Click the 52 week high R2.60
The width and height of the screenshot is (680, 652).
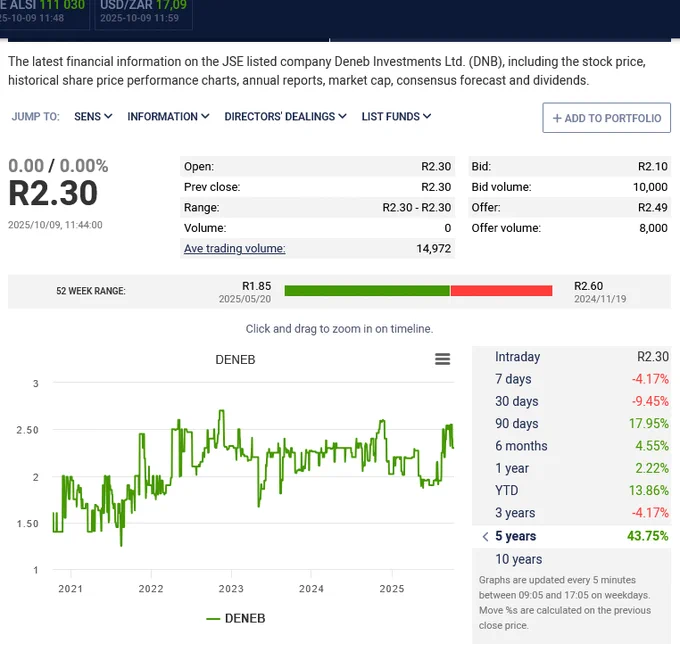[588, 286]
